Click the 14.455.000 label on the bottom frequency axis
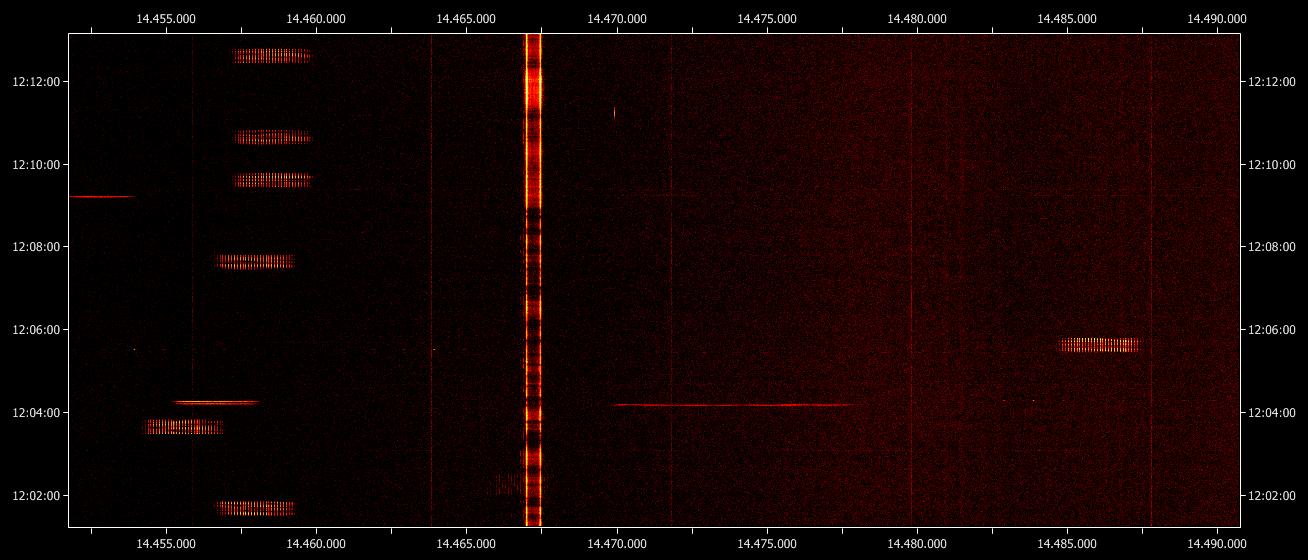 tap(166, 543)
